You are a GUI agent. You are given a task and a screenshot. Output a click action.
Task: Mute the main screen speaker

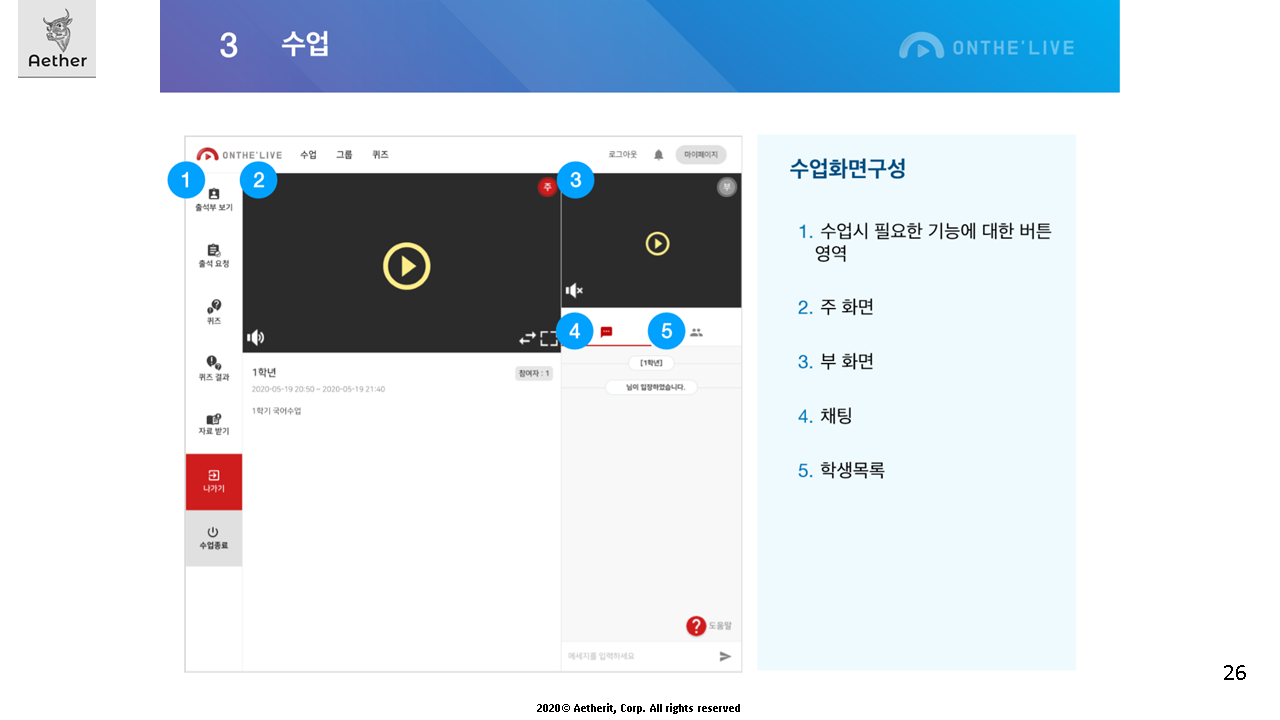256,338
